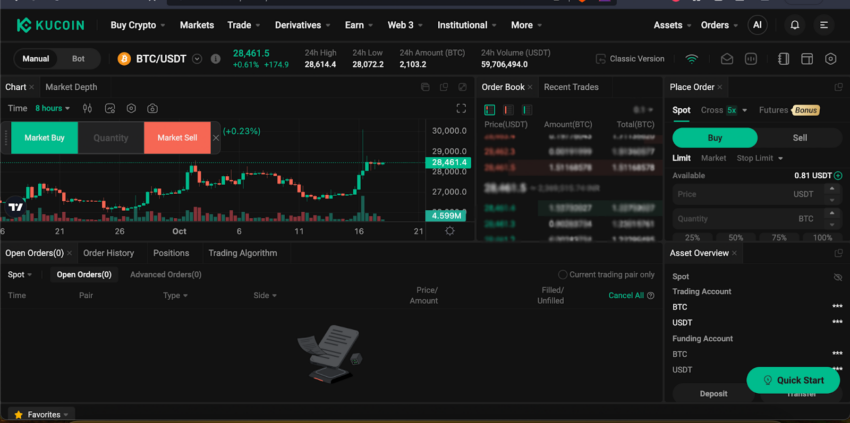Expand the Derivatives menu
The width and height of the screenshot is (850, 423).
tap(302, 25)
